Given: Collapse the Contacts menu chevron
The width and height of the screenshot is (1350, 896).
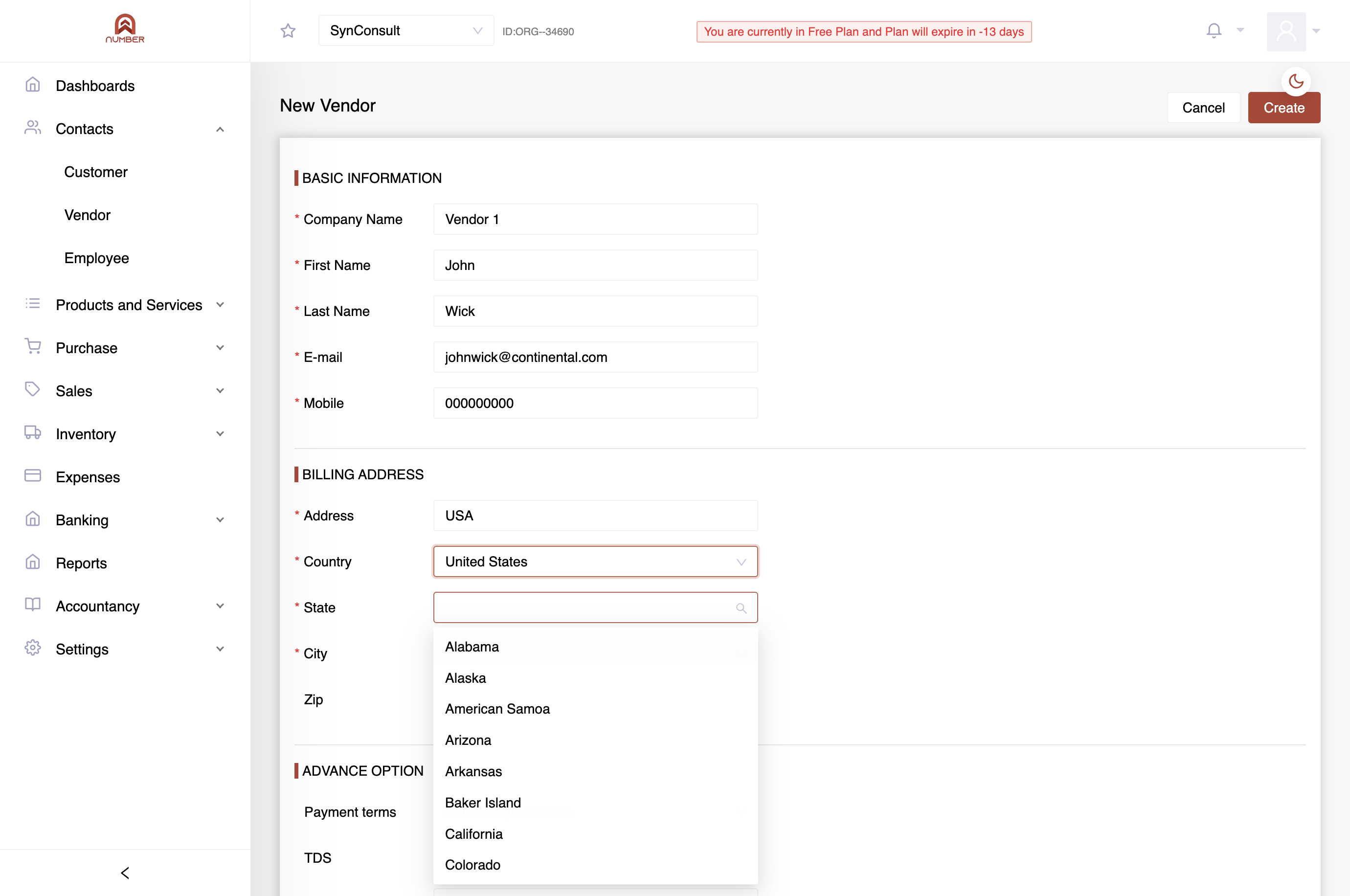Looking at the screenshot, I should point(220,129).
